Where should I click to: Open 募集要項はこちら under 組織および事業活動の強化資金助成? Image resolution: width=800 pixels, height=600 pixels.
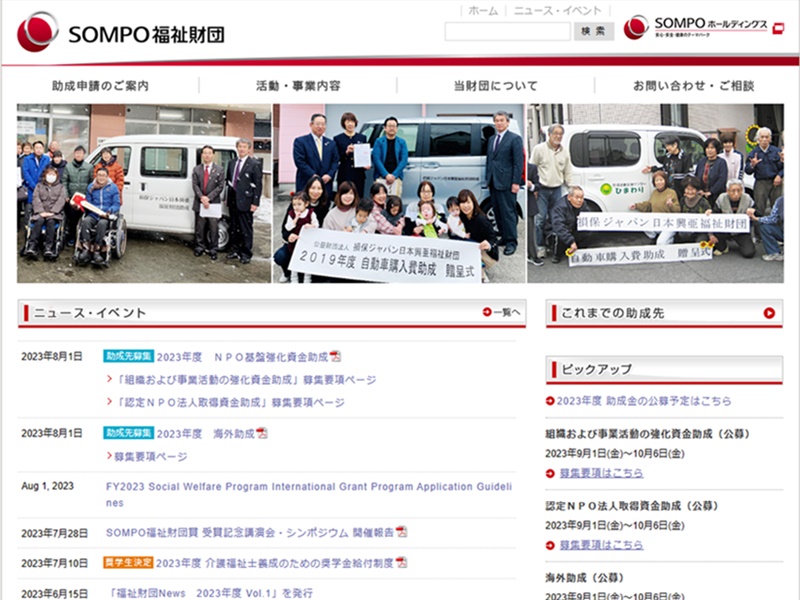click(601, 473)
